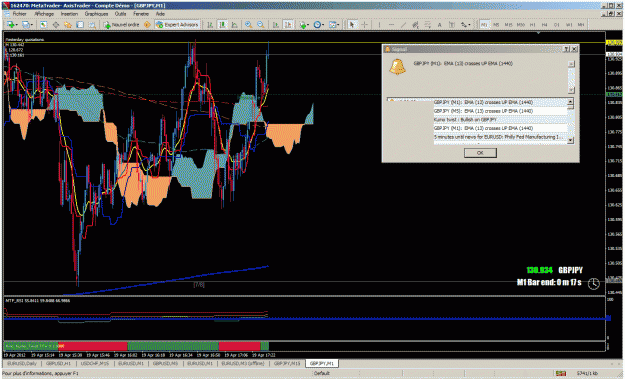Open the arrows objects dropdown

point(465,25)
